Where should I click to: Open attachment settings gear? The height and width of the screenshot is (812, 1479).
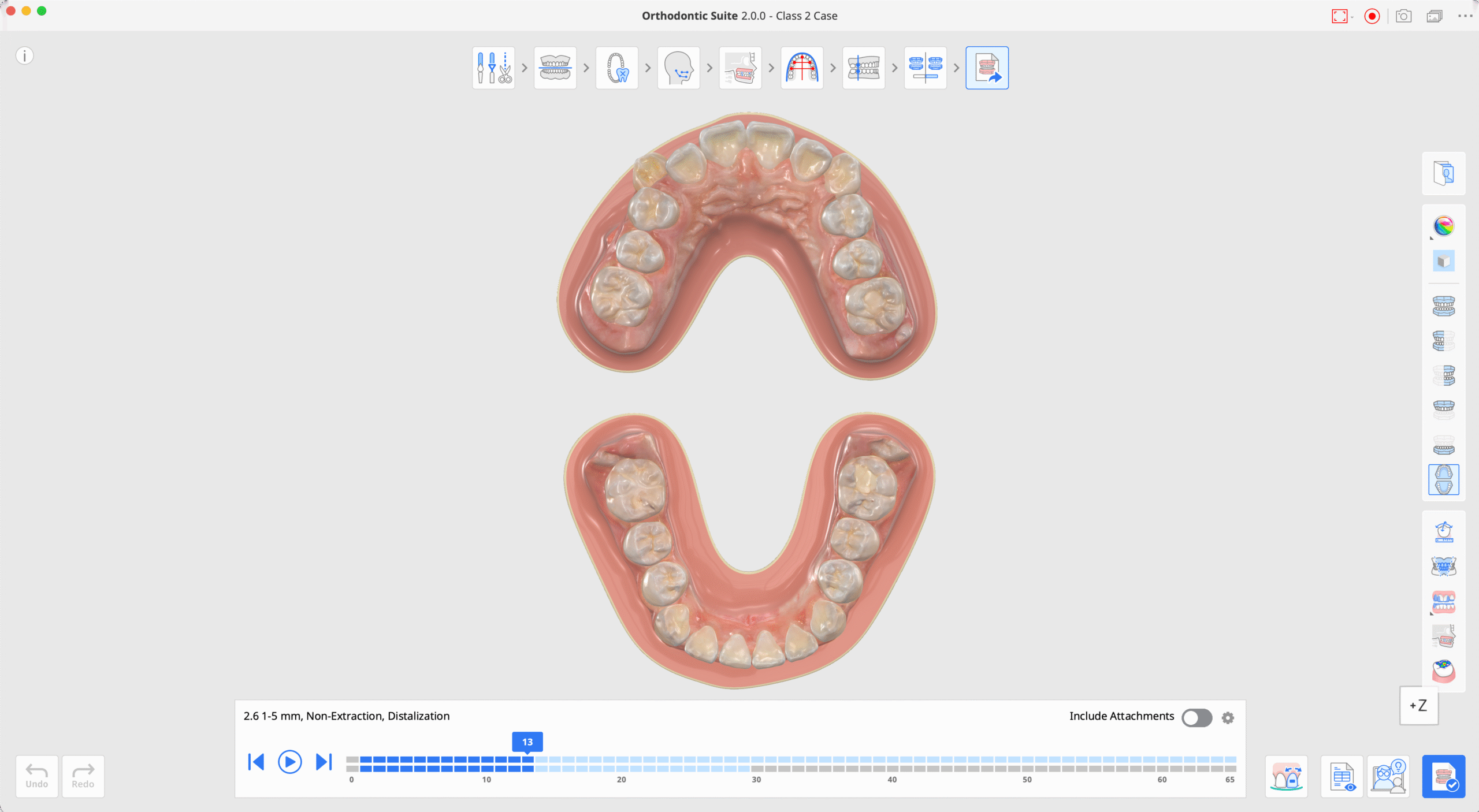pos(1228,717)
